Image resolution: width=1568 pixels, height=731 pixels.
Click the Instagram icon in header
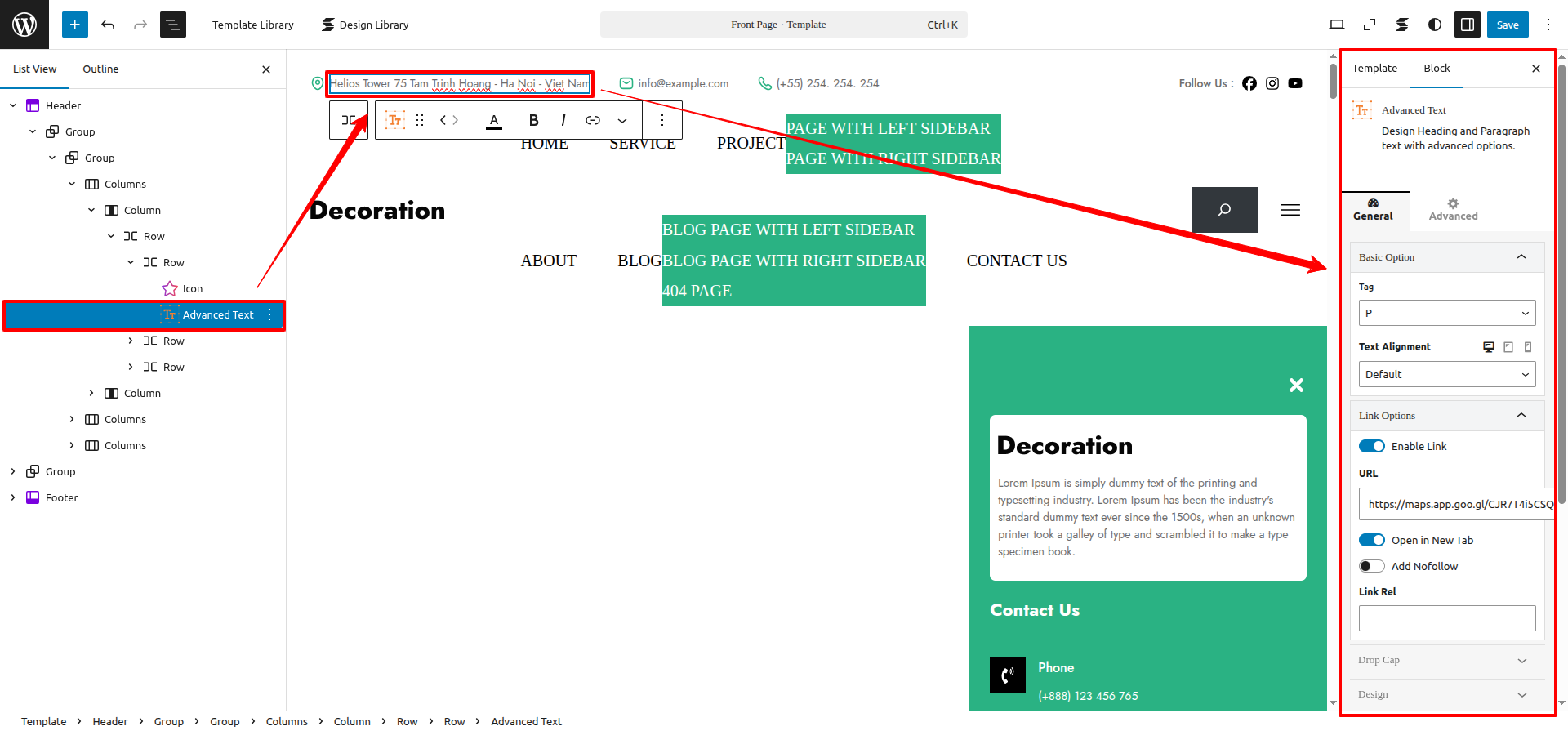tap(1272, 83)
